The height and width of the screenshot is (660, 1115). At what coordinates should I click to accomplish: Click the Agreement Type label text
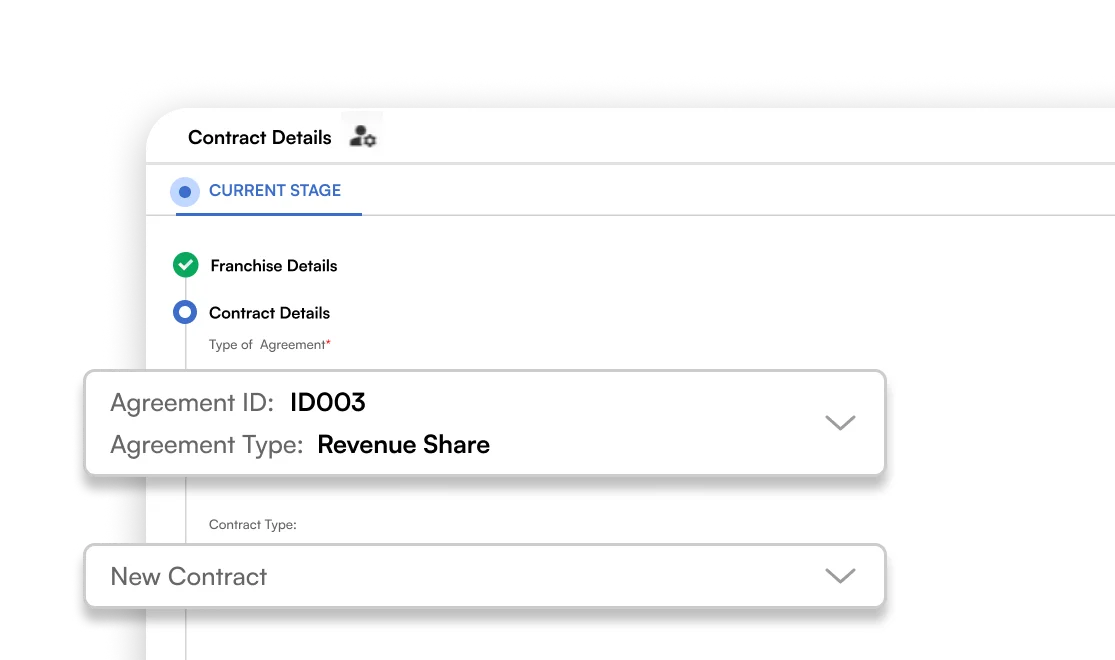207,445
